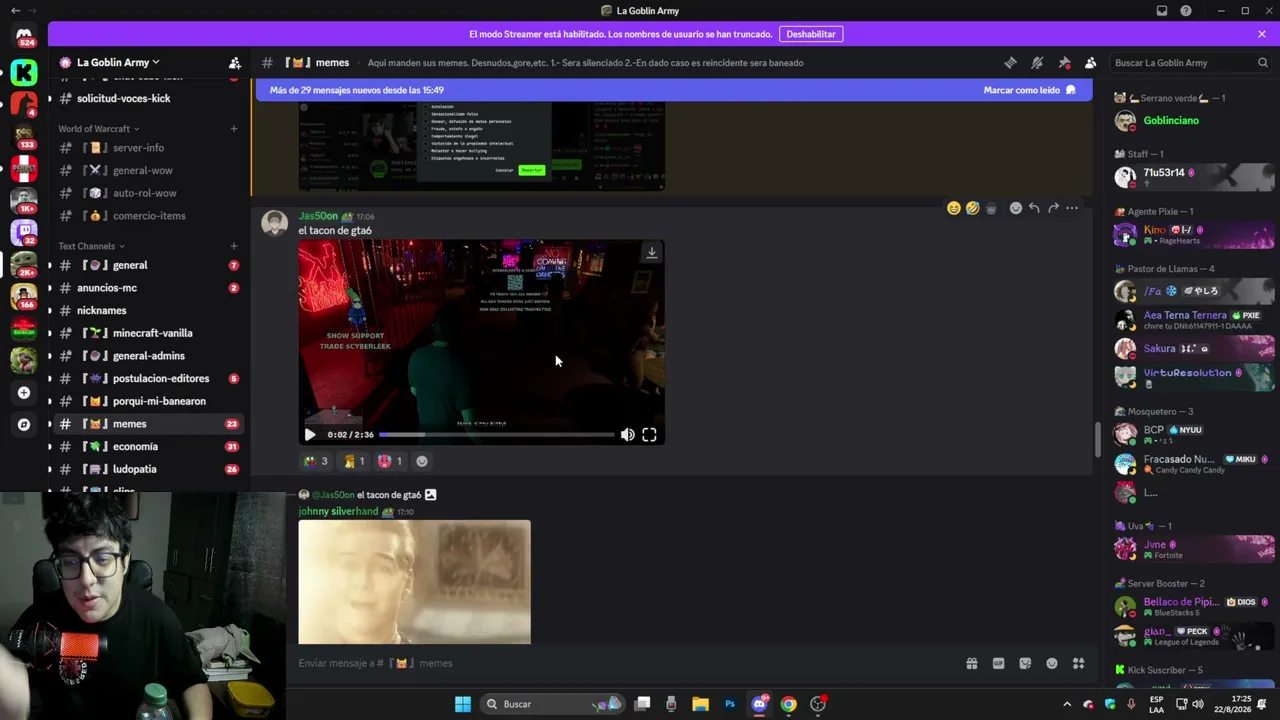Open solicitud-voces-kick channel
1280x720 pixels.
pyautogui.click(x=147, y=99)
